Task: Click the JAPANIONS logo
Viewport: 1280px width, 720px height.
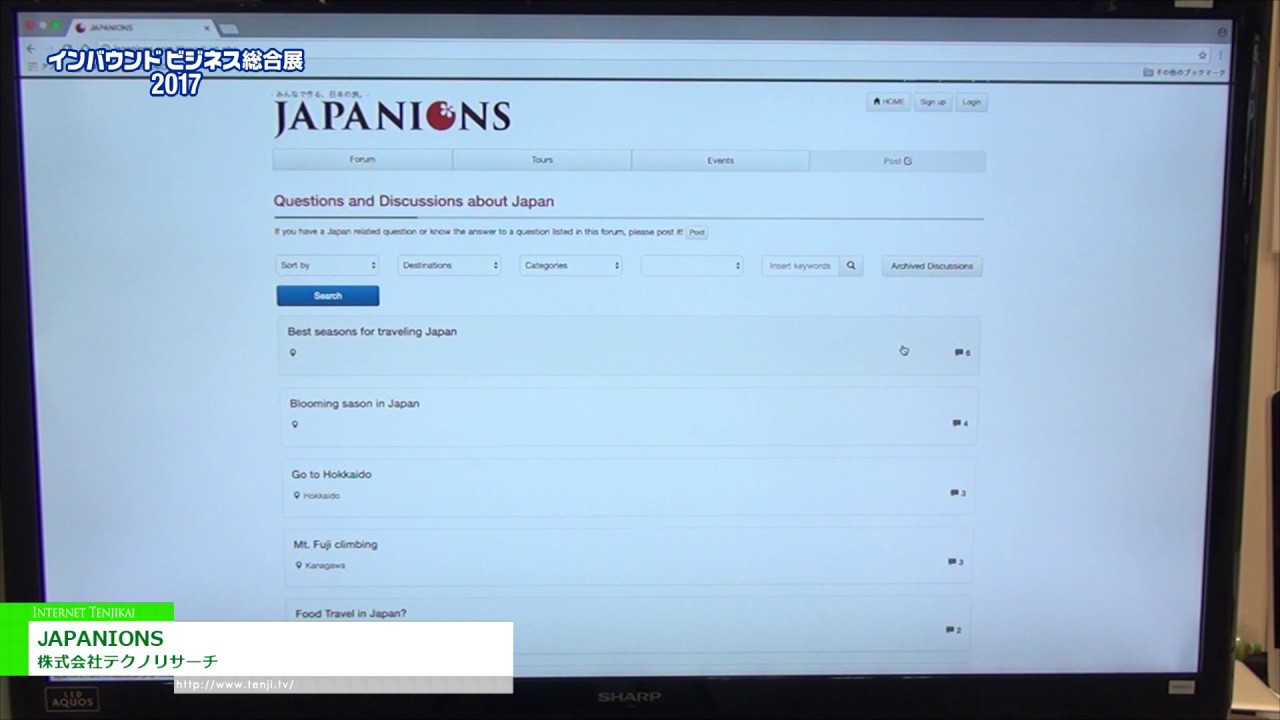Action: pos(392,117)
